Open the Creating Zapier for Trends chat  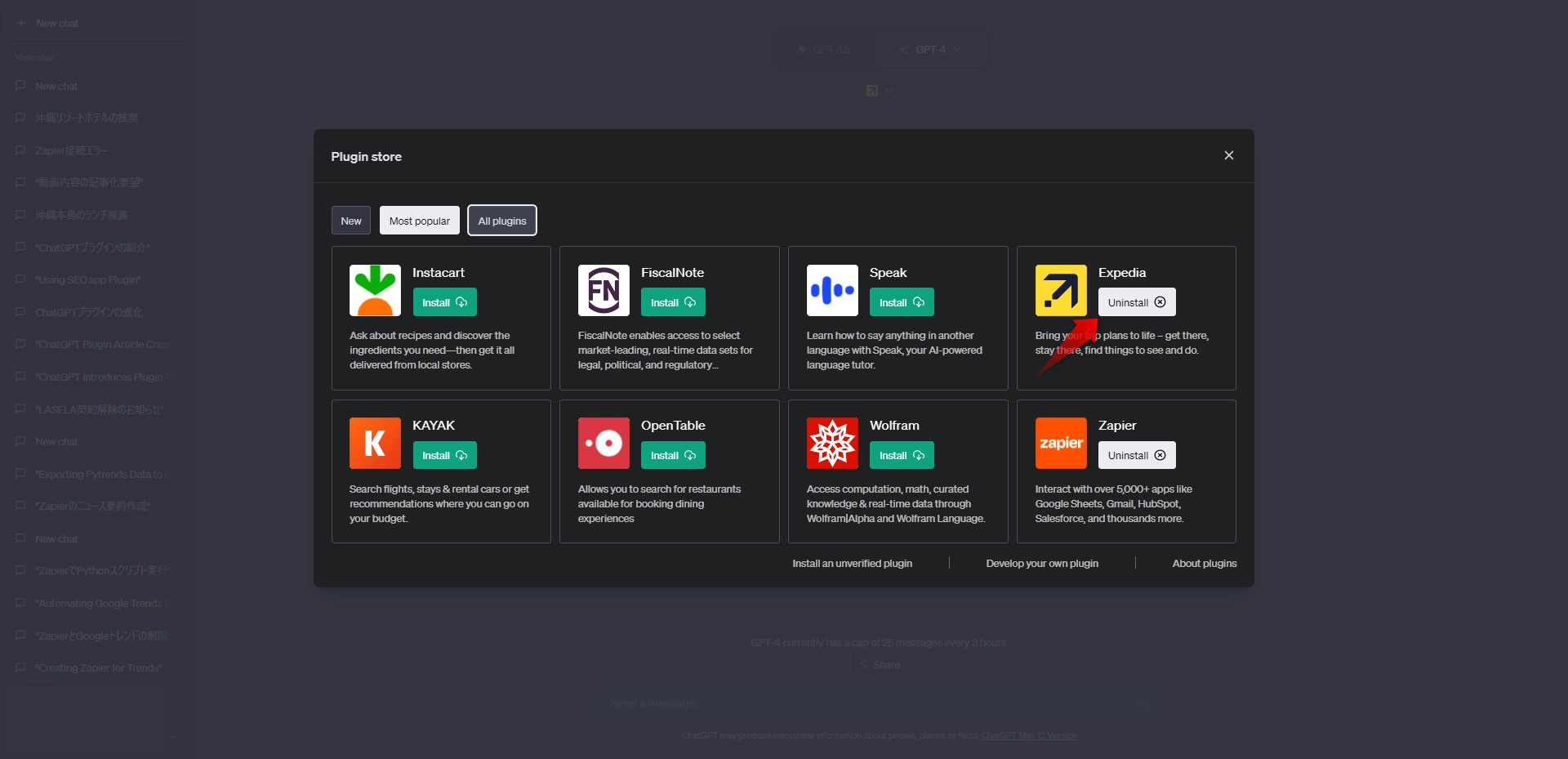coord(96,667)
